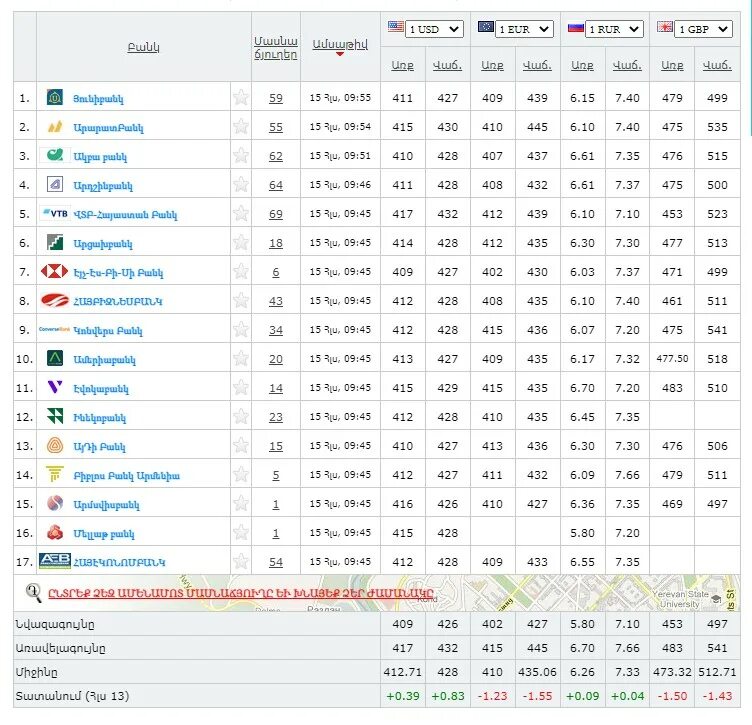Click the Acba bank logo icon

pyautogui.click(x=55, y=155)
